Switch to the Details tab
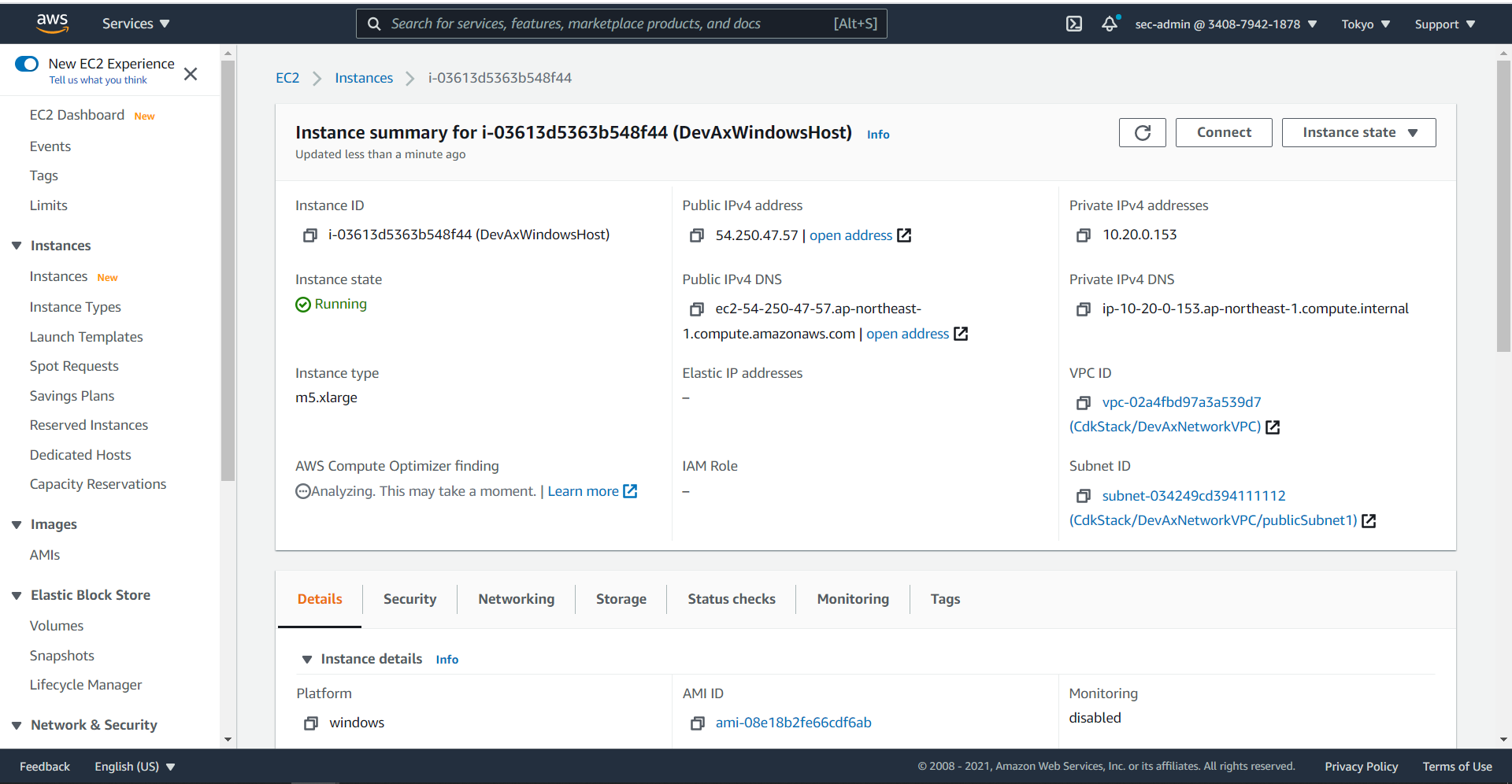The height and width of the screenshot is (784, 1512). (x=320, y=599)
